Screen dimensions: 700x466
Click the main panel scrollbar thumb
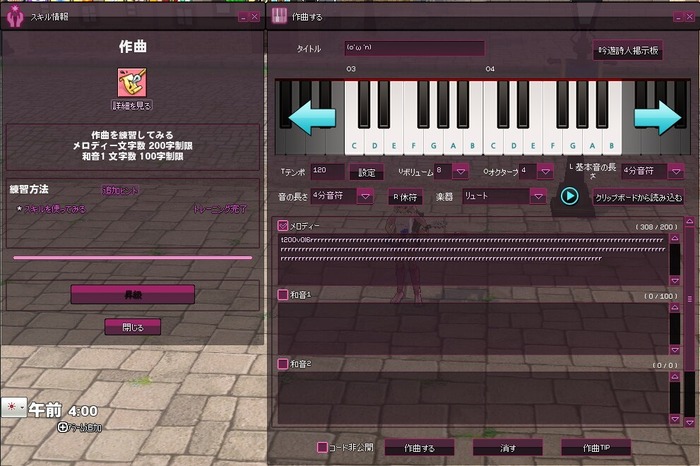[690, 299]
